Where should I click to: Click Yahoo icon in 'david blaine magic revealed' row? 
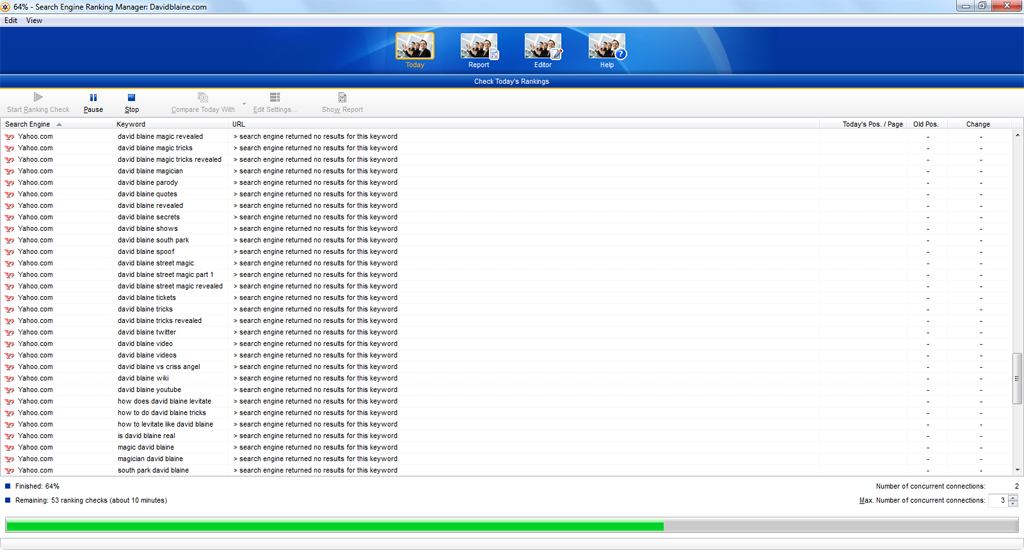coord(9,137)
